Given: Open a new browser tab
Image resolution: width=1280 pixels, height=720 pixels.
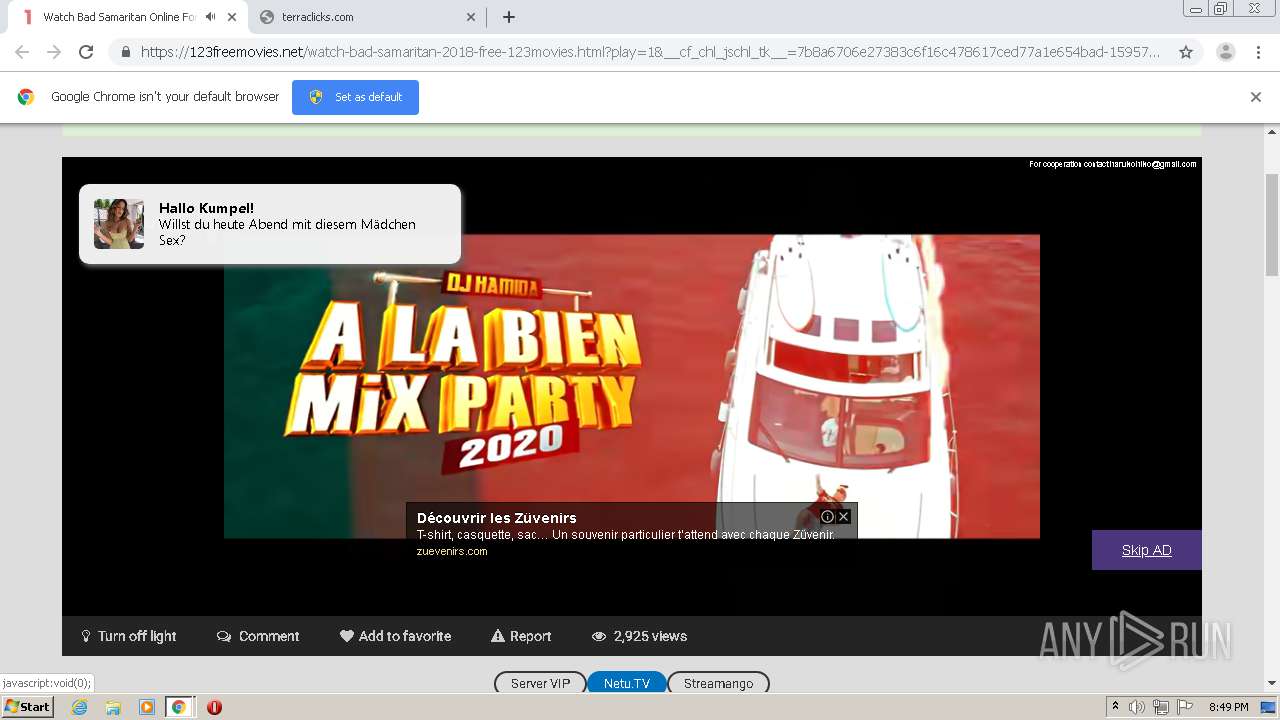Looking at the screenshot, I should click(509, 17).
